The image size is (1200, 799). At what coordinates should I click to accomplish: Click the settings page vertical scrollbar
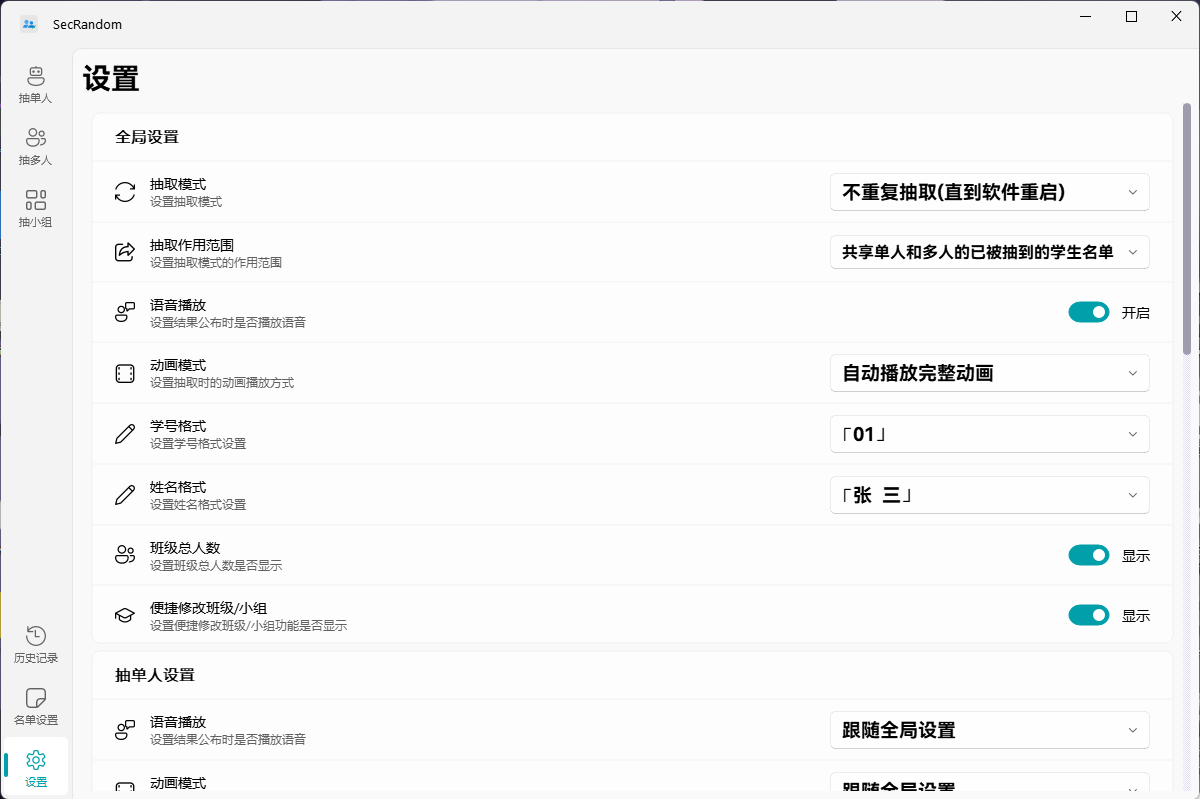[x=1187, y=228]
